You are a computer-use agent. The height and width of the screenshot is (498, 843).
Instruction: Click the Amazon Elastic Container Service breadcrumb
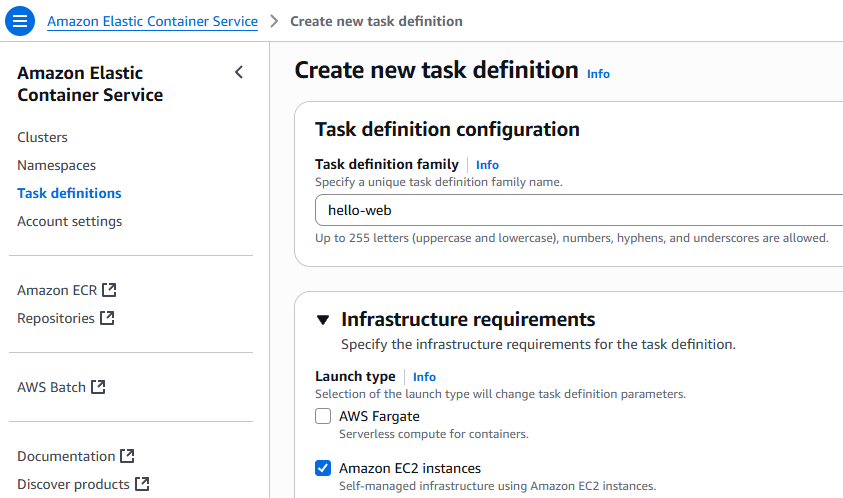(152, 21)
